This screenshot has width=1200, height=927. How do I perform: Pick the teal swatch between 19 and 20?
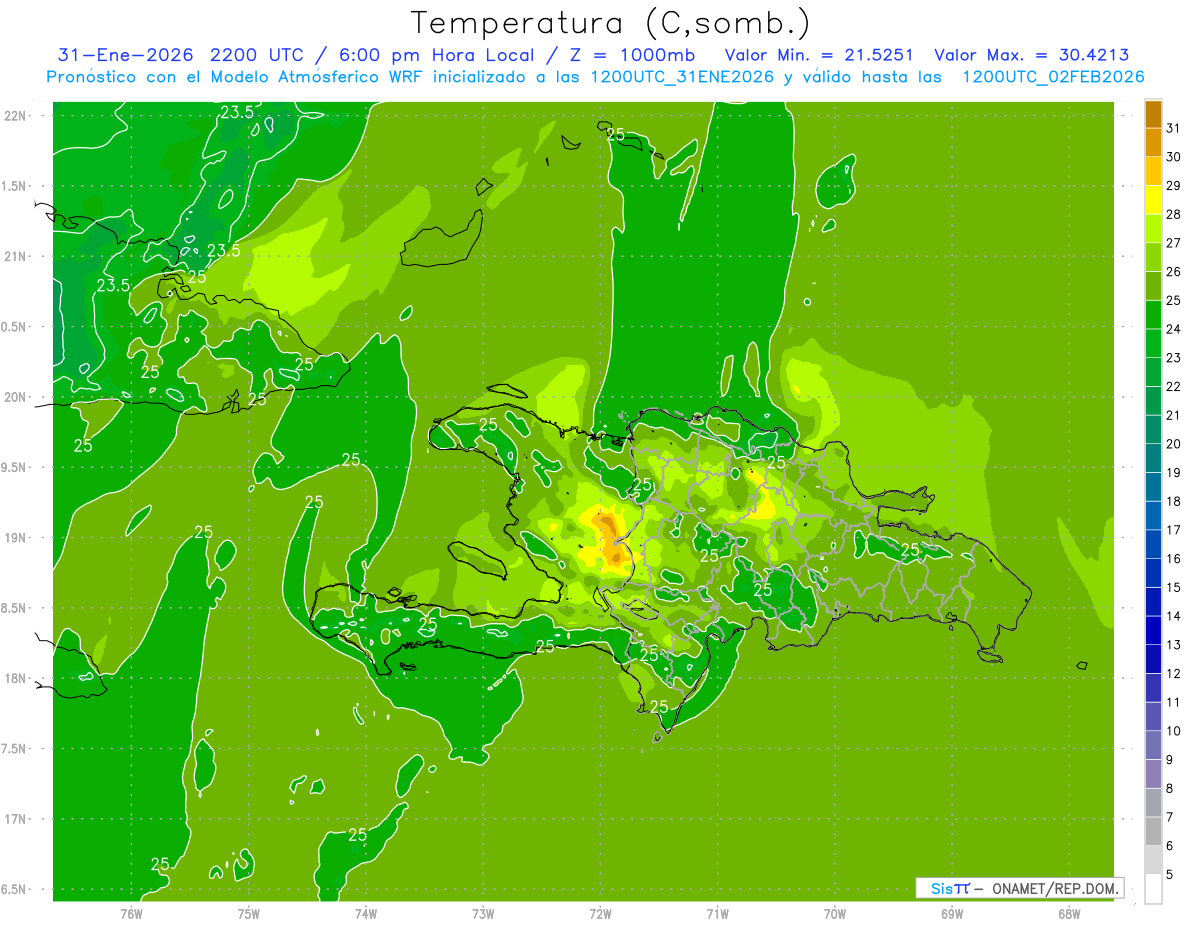coord(1153,458)
